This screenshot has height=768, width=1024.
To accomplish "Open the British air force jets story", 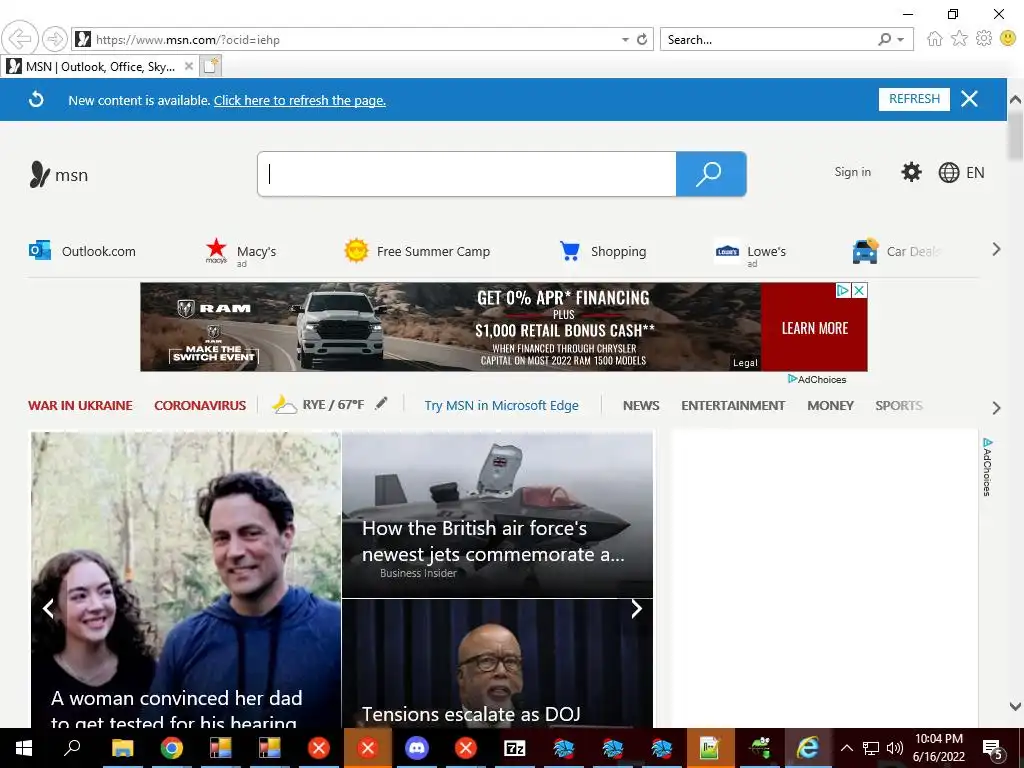I will (497, 515).
